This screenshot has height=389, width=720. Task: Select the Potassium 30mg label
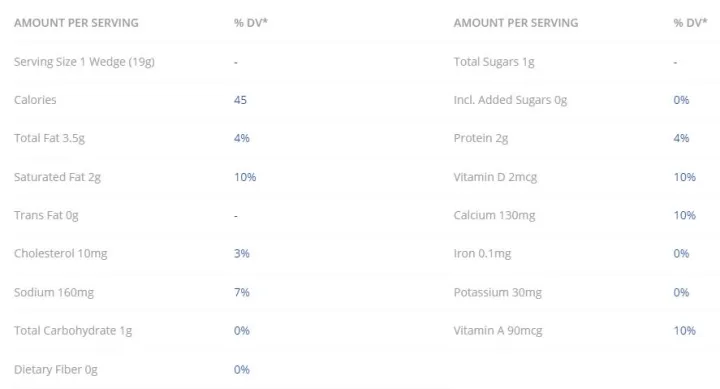click(x=498, y=293)
